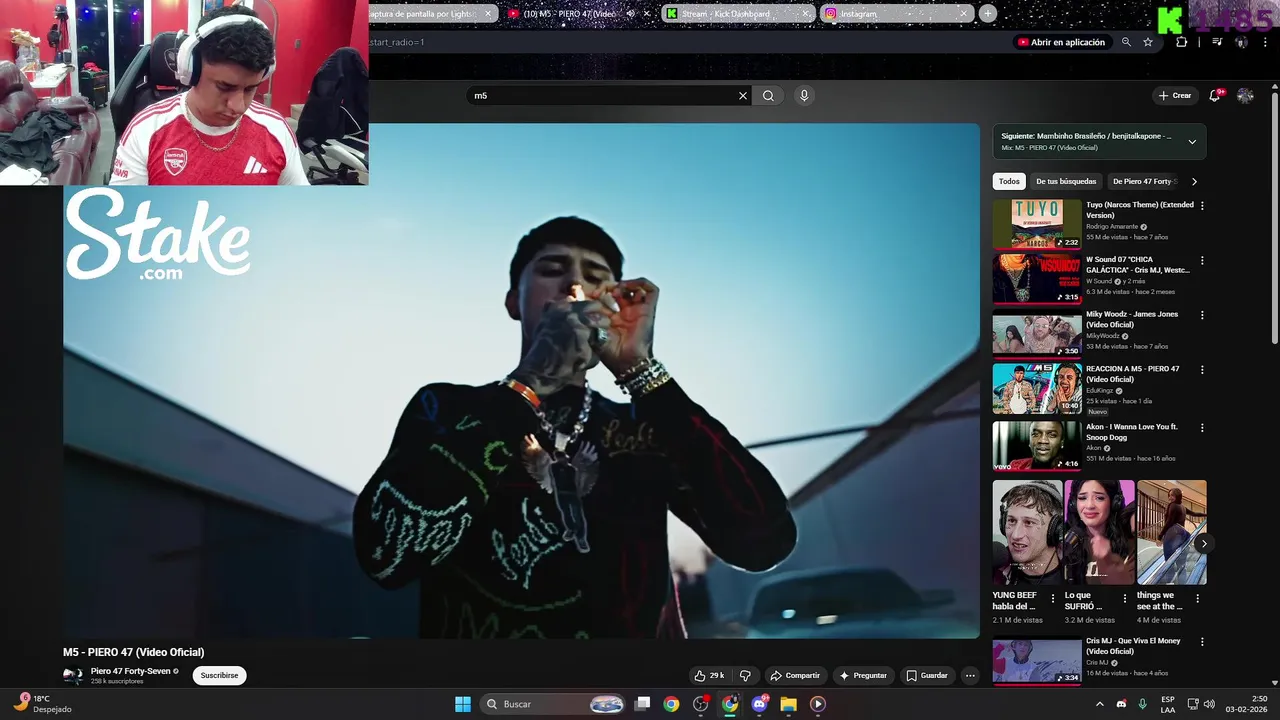Open options for Cris MJ - Que Viva El Money
The width and height of the screenshot is (1280, 720).
pyautogui.click(x=1202, y=642)
